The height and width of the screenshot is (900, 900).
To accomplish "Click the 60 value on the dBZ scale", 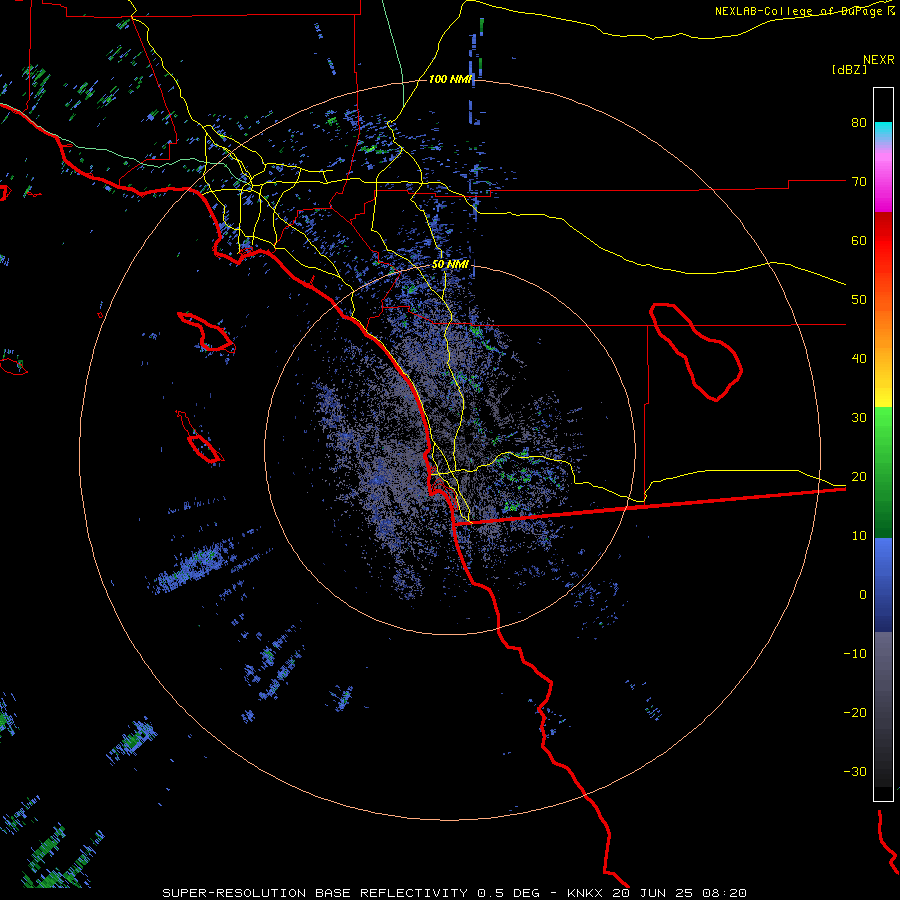I will click(859, 240).
